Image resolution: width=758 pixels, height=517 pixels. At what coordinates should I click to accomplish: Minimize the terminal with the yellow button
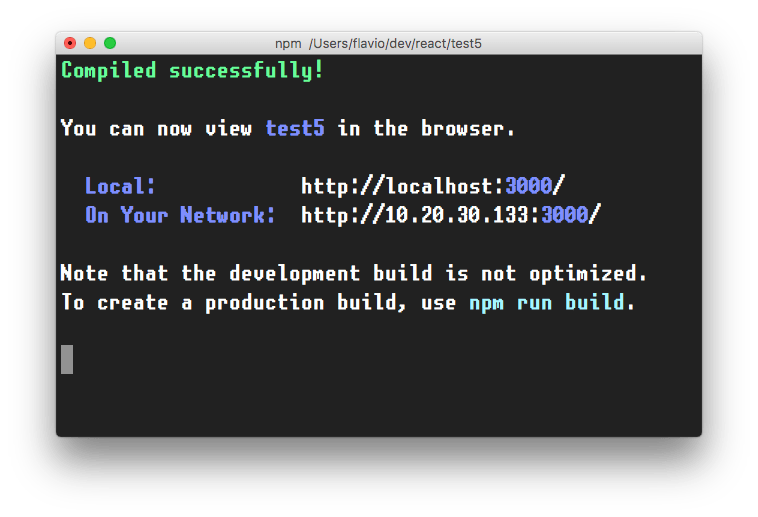90,43
